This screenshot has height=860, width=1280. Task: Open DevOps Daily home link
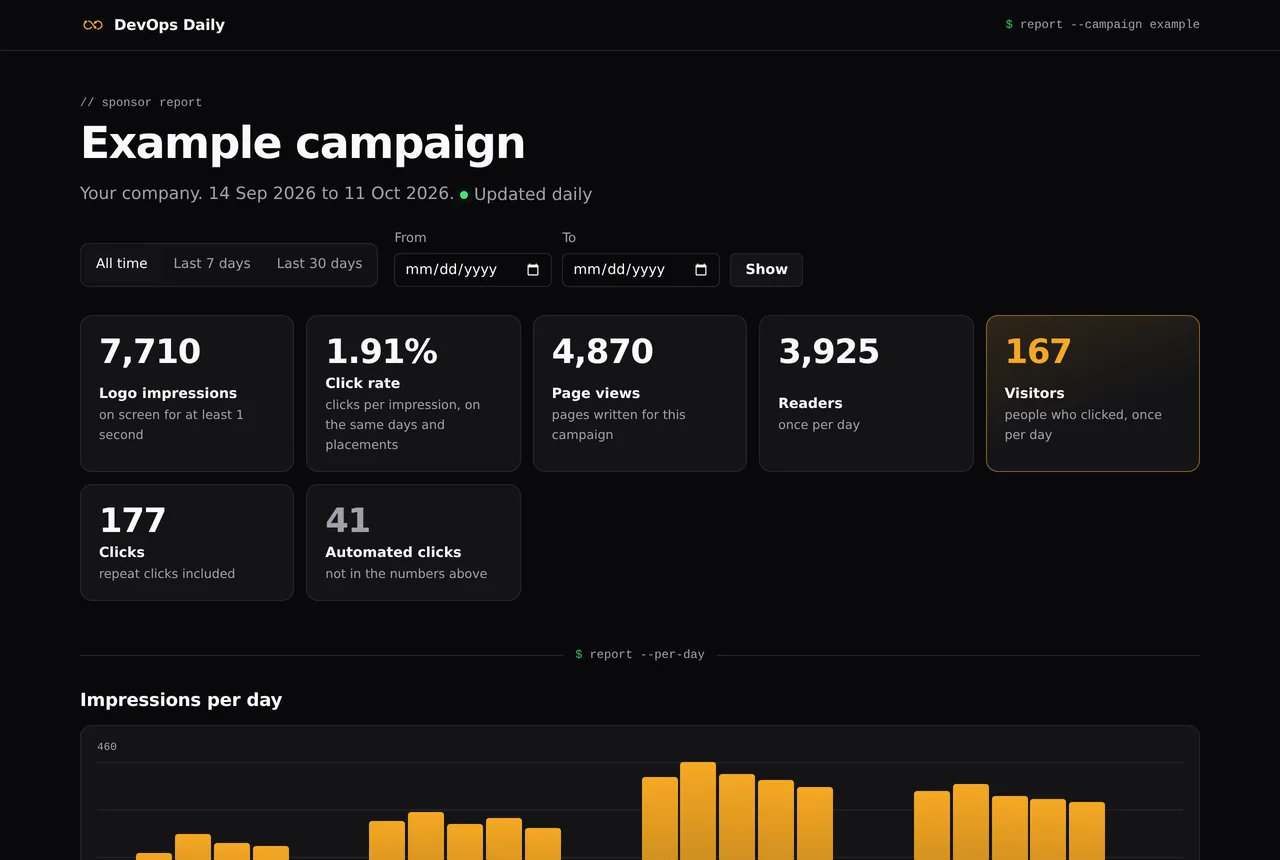point(154,25)
